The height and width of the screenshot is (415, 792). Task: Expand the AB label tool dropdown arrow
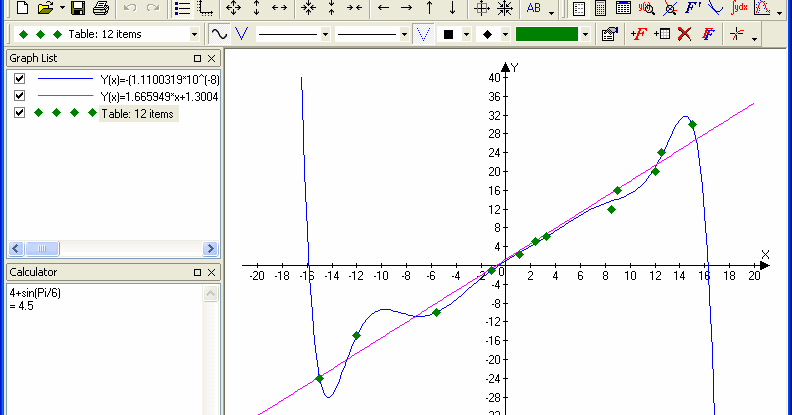tap(551, 11)
